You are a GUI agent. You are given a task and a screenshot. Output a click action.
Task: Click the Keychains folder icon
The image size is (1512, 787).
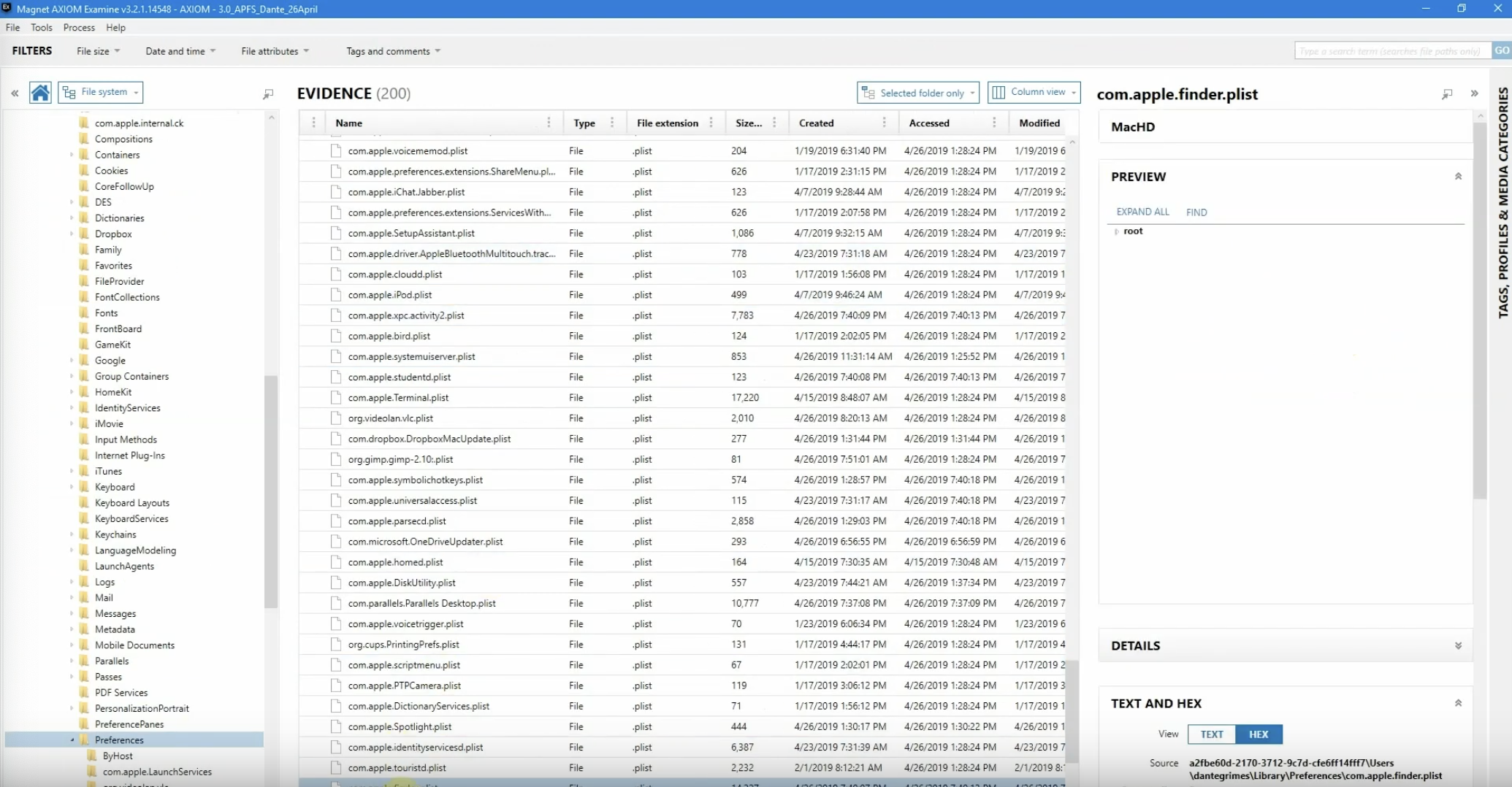[x=84, y=534]
